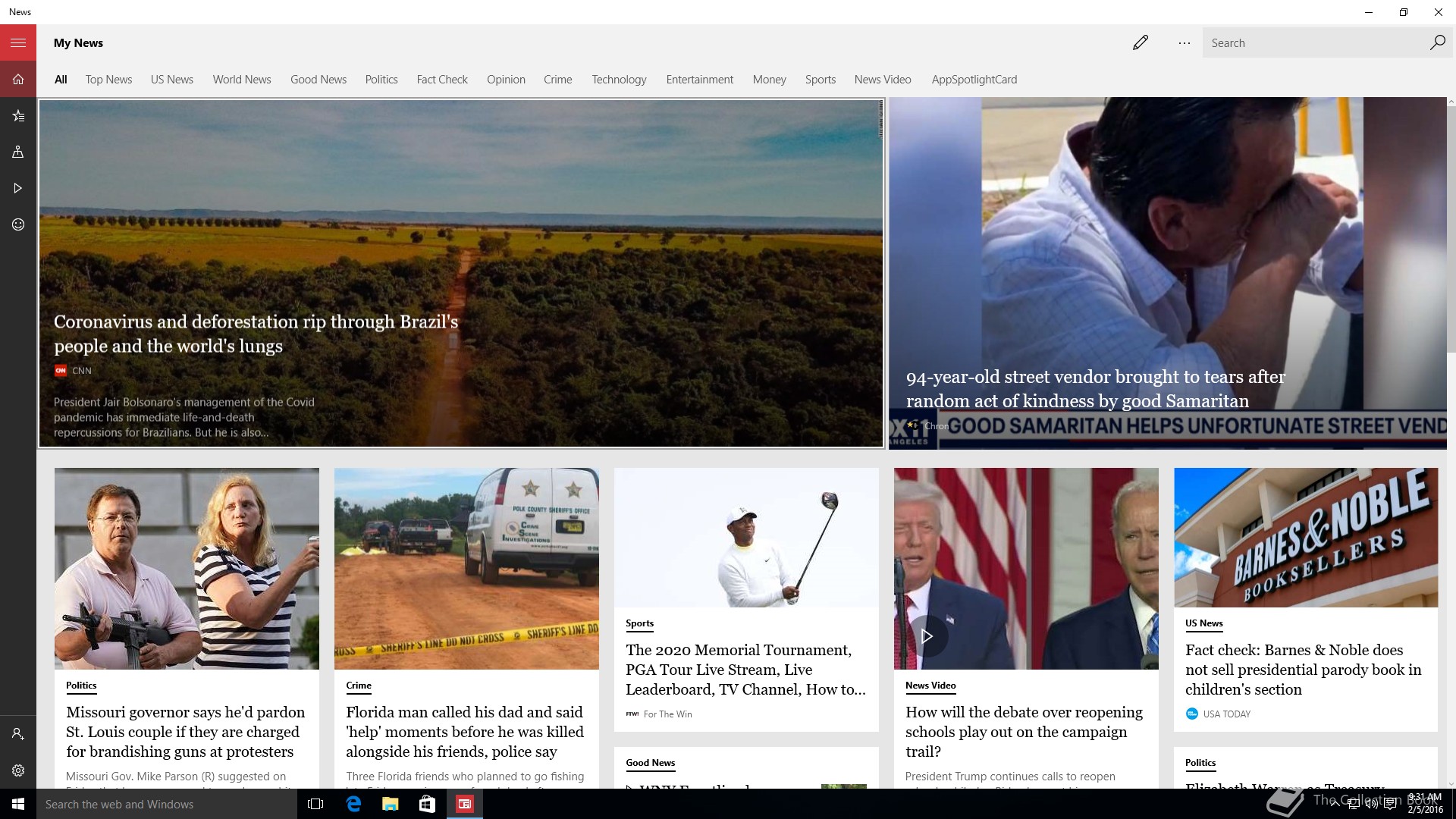The height and width of the screenshot is (819, 1456).
Task: Select the All tab
Action: point(61,80)
